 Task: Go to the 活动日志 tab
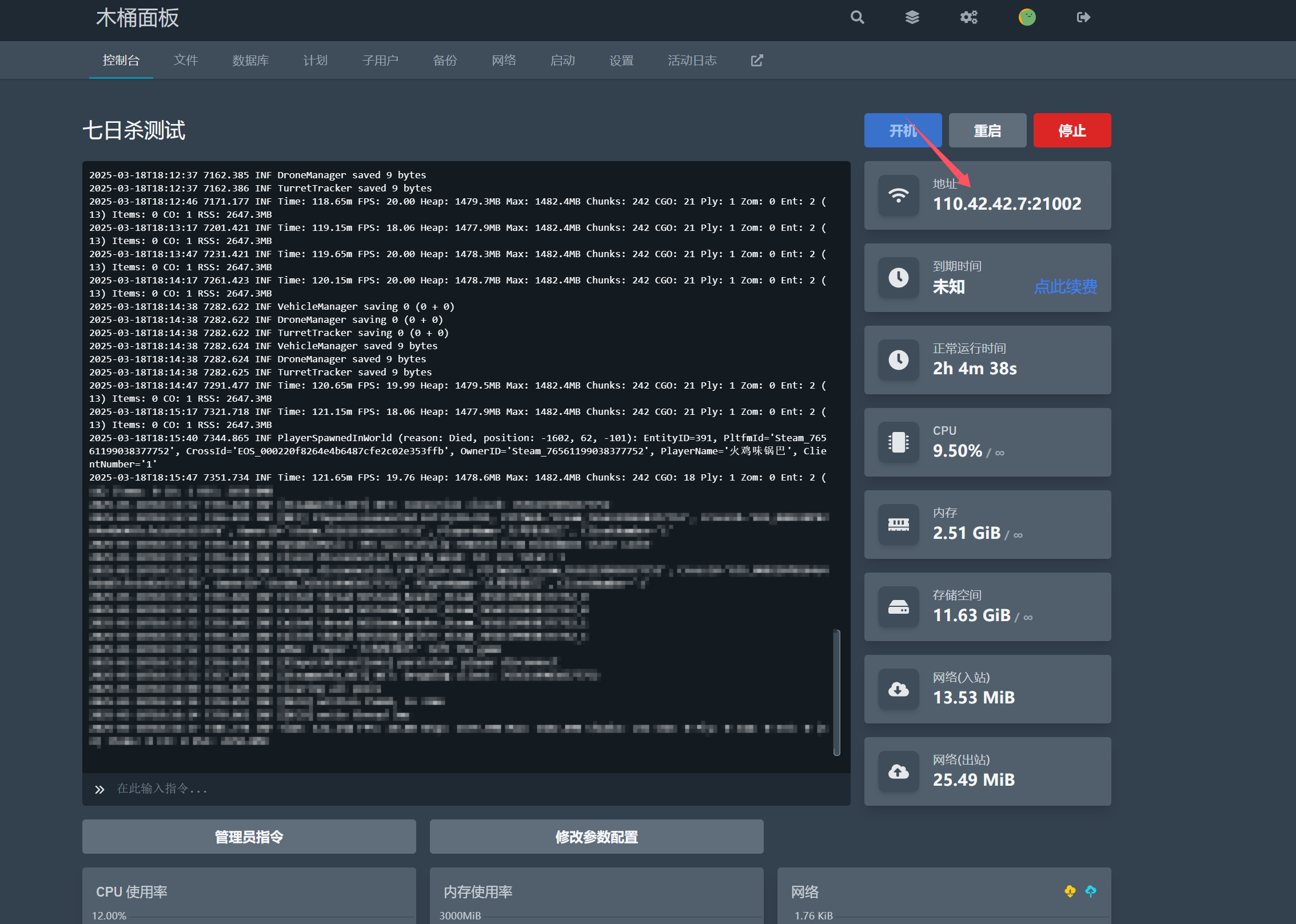[692, 61]
